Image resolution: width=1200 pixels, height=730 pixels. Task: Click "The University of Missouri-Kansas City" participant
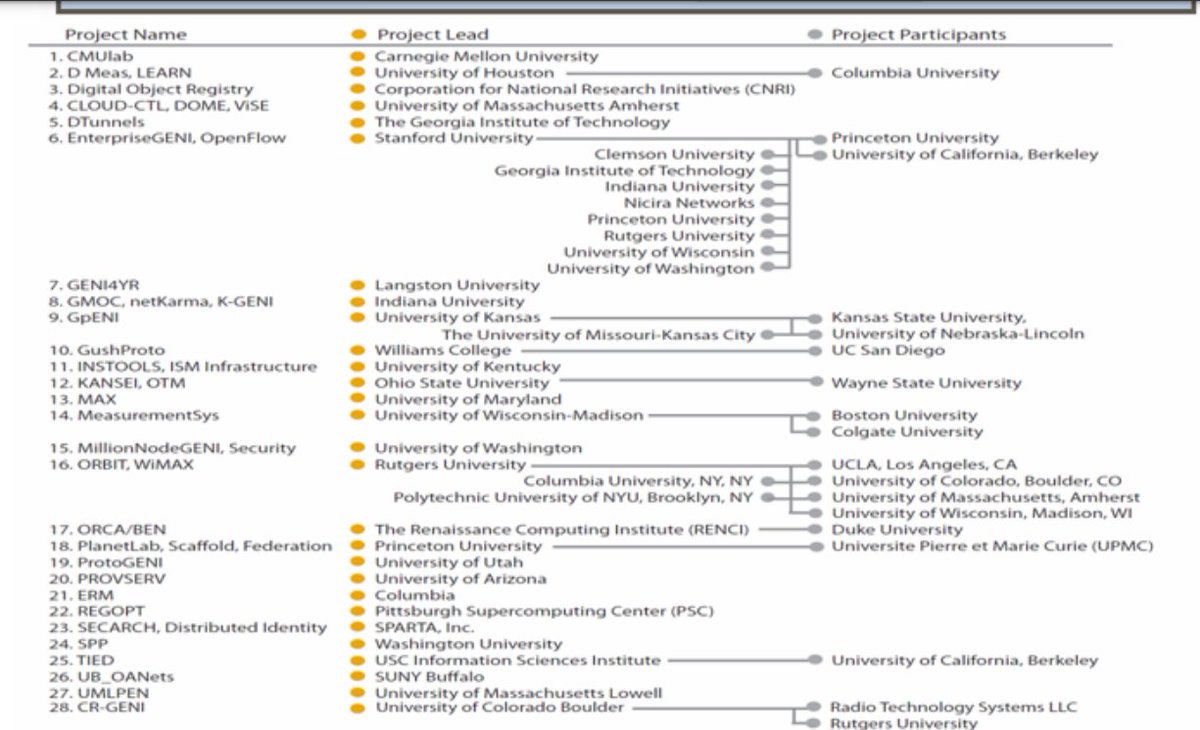point(598,334)
